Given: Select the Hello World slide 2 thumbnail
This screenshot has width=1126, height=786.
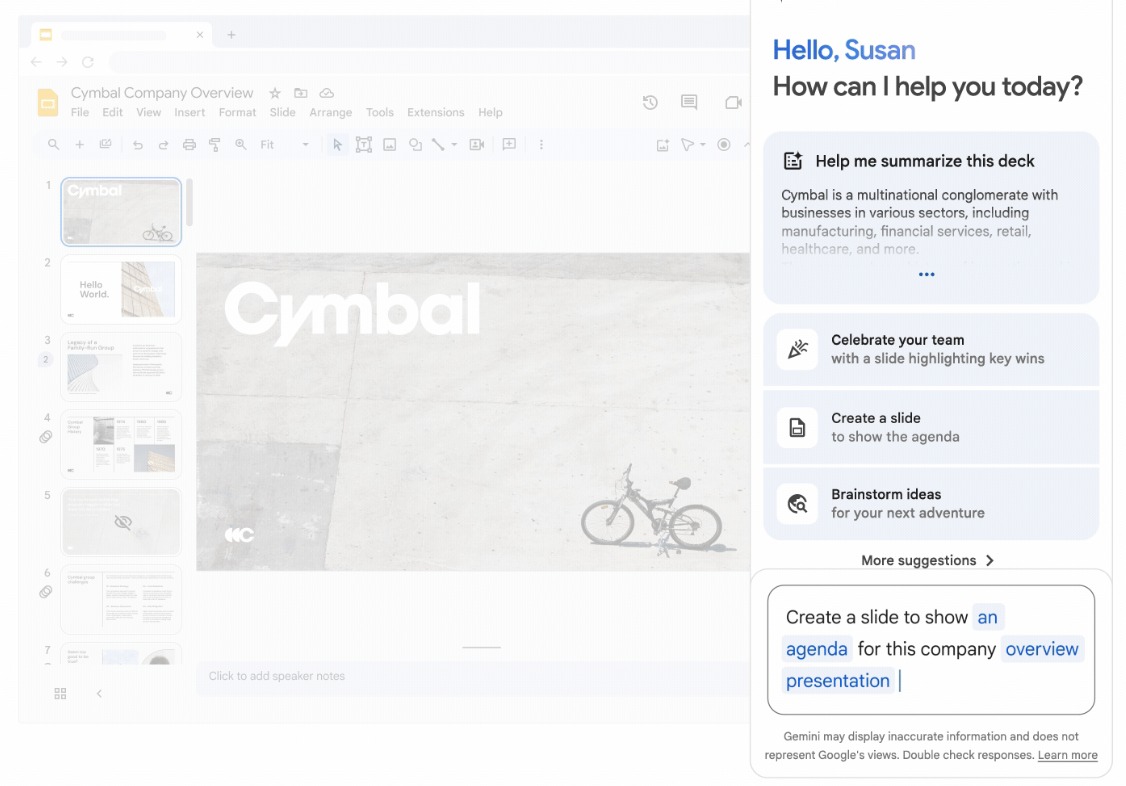Looking at the screenshot, I should tap(121, 289).
